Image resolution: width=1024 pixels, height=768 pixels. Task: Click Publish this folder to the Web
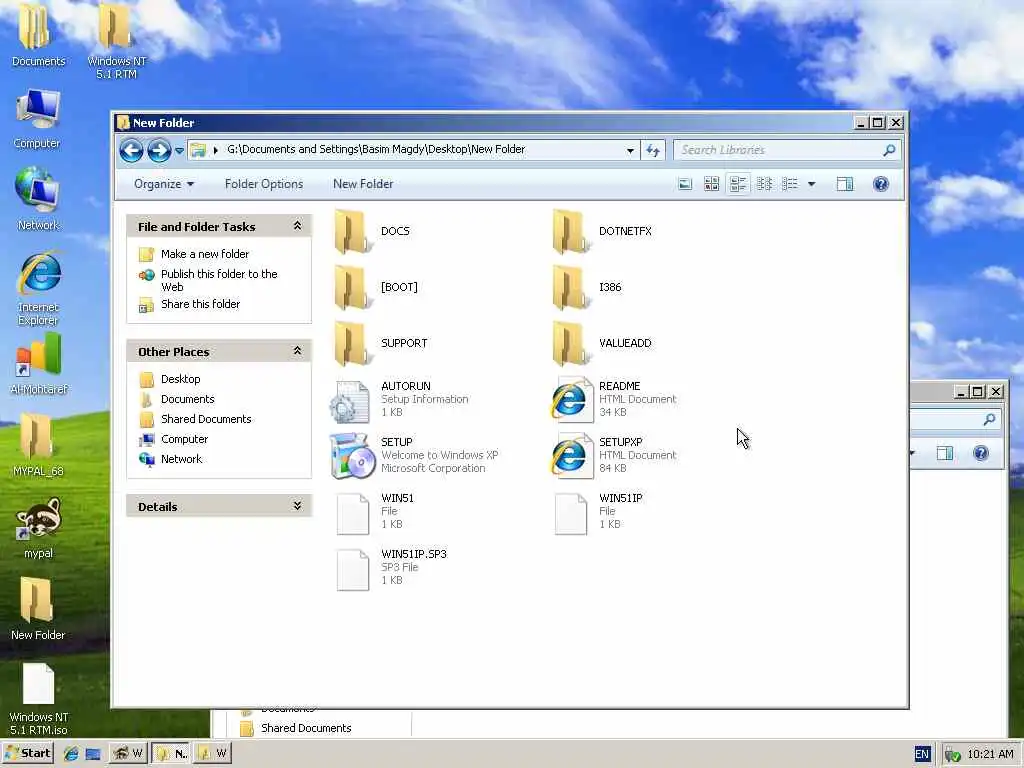point(219,280)
